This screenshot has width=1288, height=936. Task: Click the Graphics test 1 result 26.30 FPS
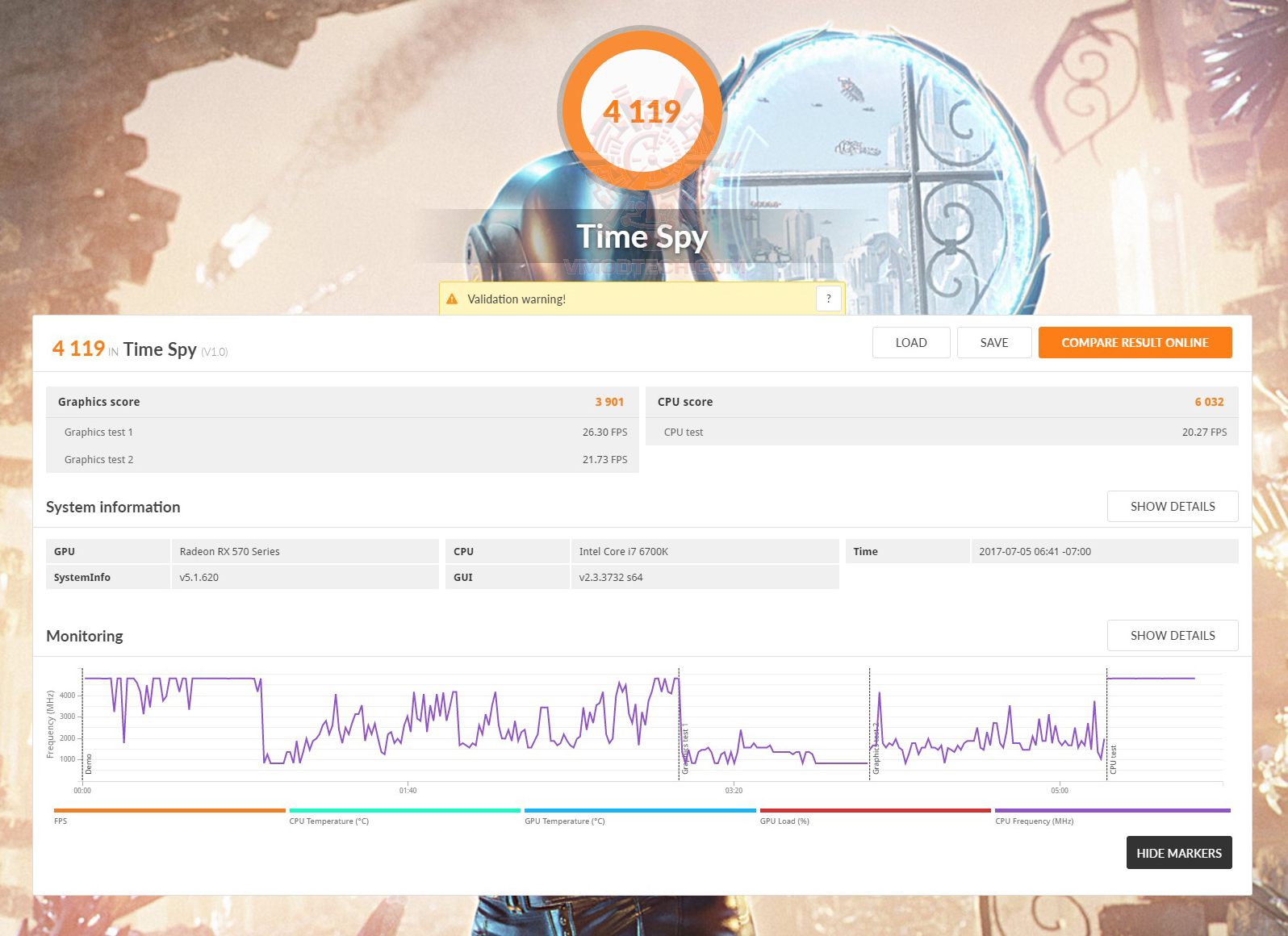pyautogui.click(x=604, y=432)
